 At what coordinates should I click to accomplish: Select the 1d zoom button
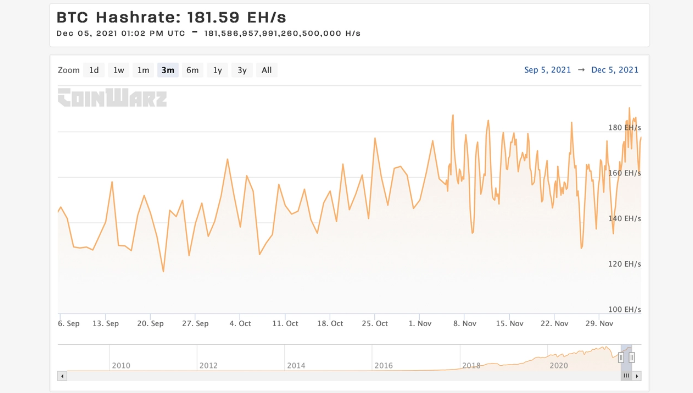tap(94, 70)
